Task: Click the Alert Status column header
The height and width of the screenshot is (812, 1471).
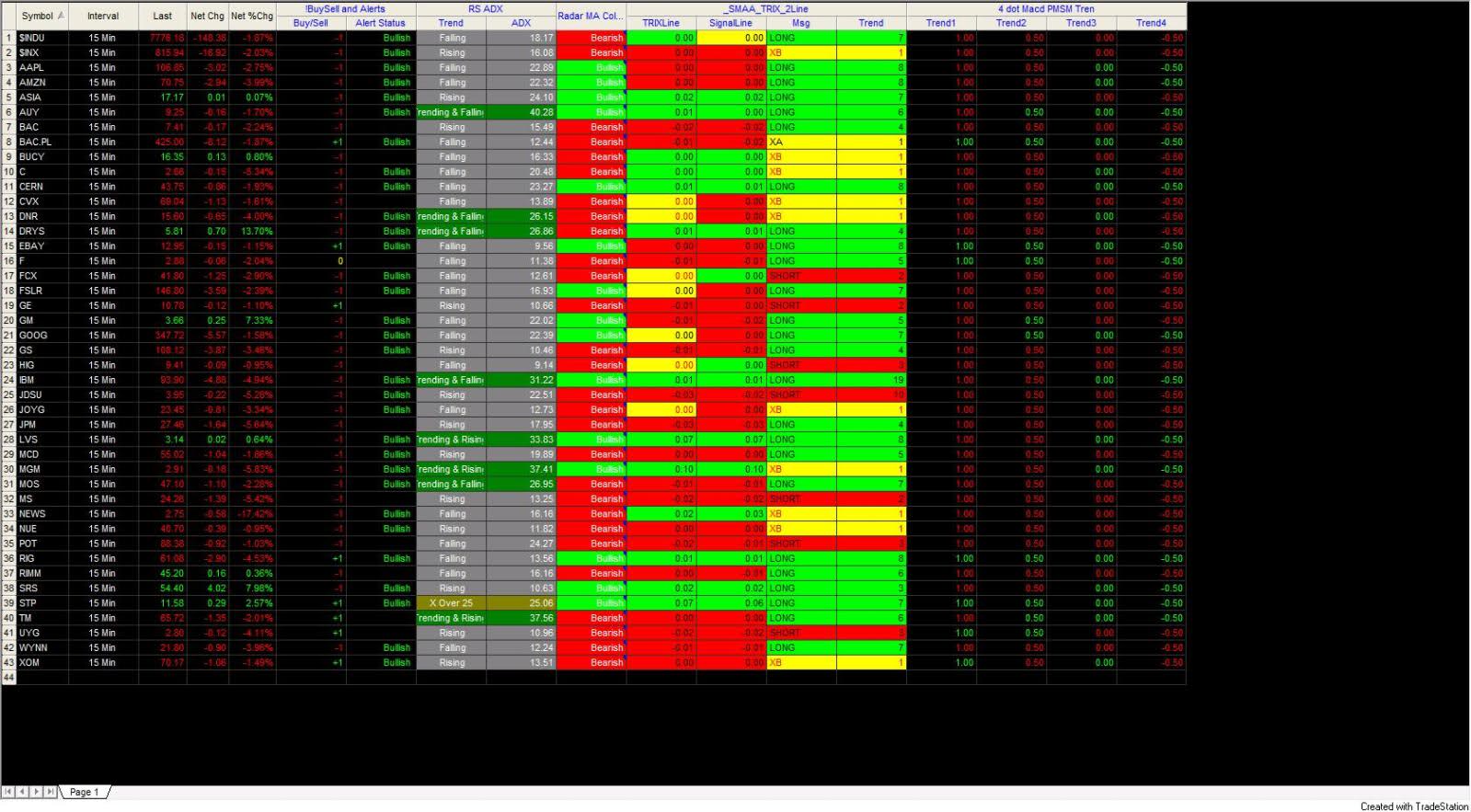Action: pyautogui.click(x=381, y=23)
